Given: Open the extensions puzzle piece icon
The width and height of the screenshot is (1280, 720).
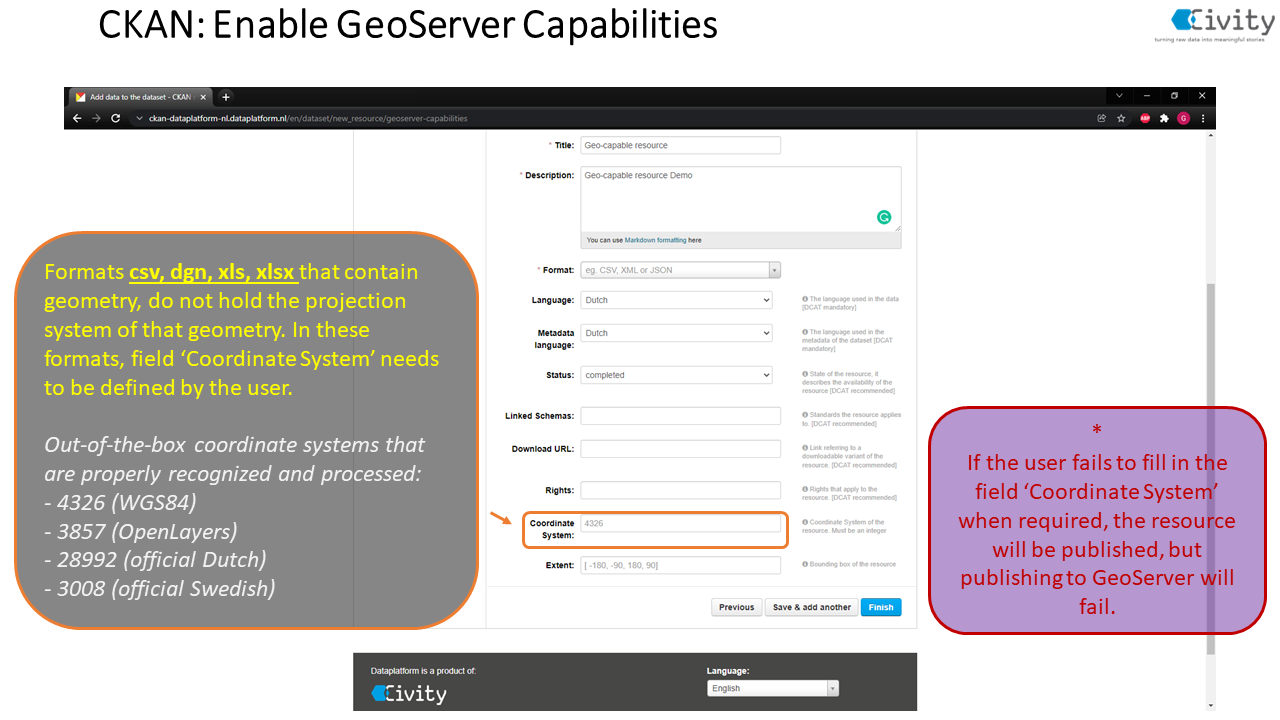Looking at the screenshot, I should point(1164,118).
